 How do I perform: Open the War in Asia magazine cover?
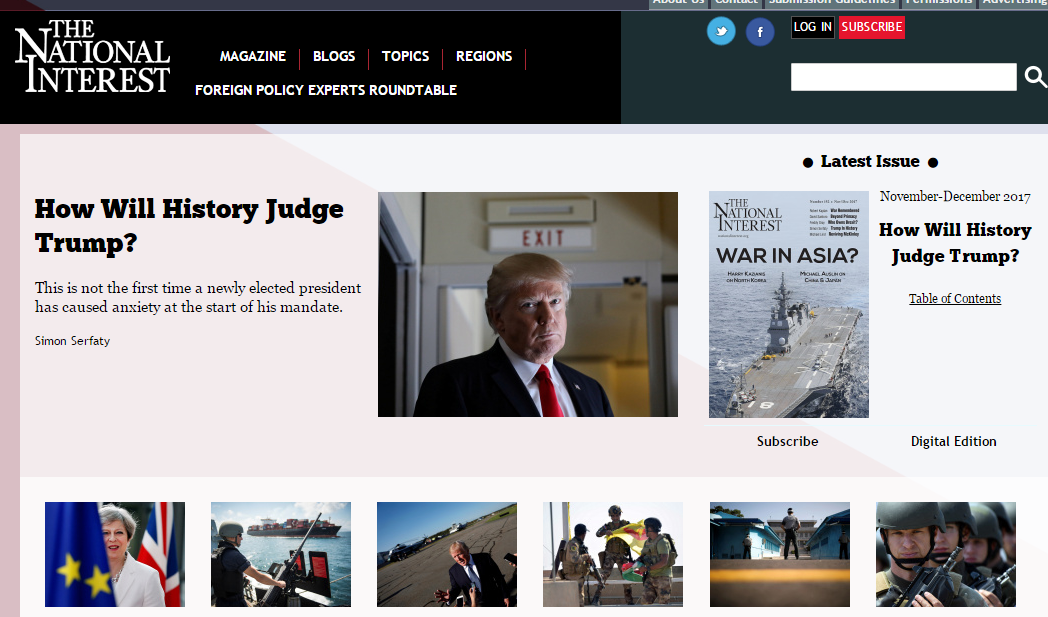coord(789,305)
